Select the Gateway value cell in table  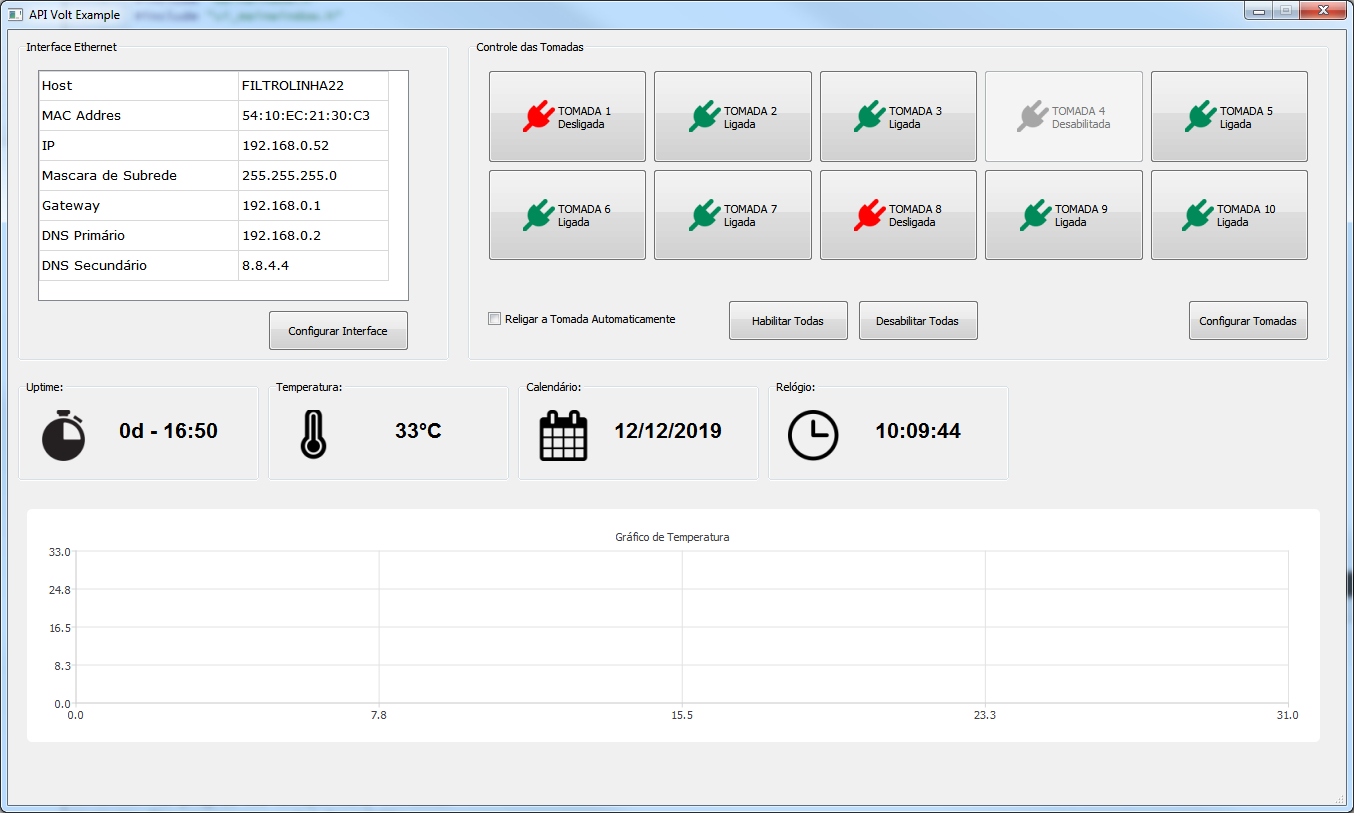pos(313,206)
